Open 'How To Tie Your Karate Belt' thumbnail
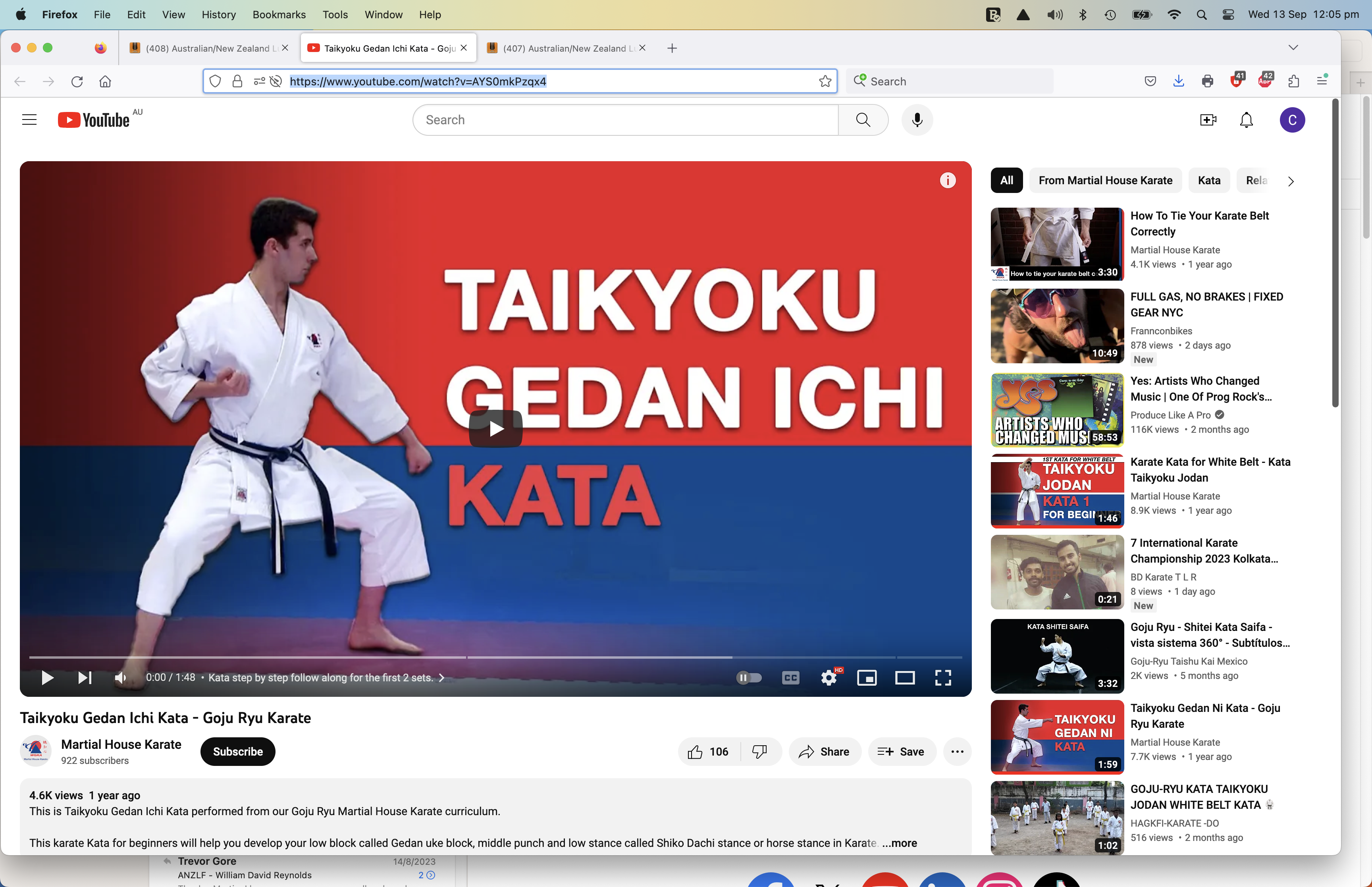 pyautogui.click(x=1057, y=244)
